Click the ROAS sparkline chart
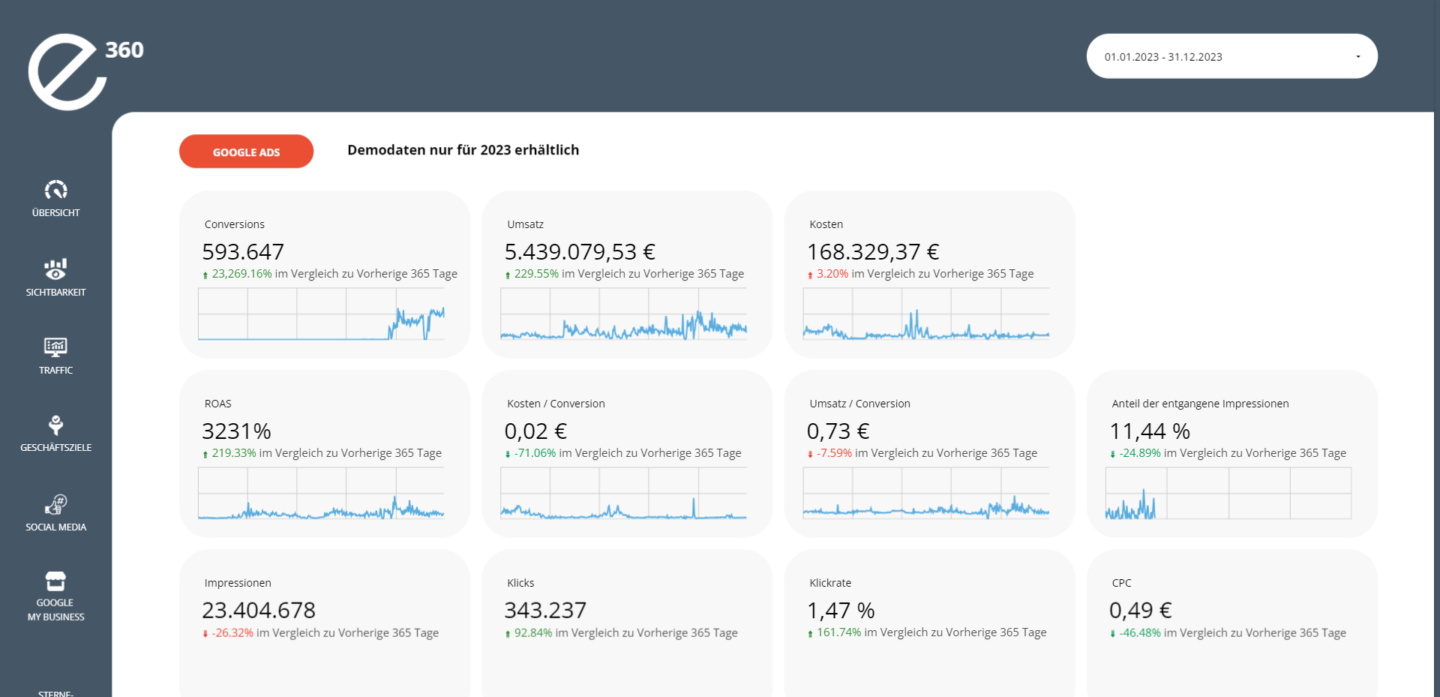 (322, 494)
